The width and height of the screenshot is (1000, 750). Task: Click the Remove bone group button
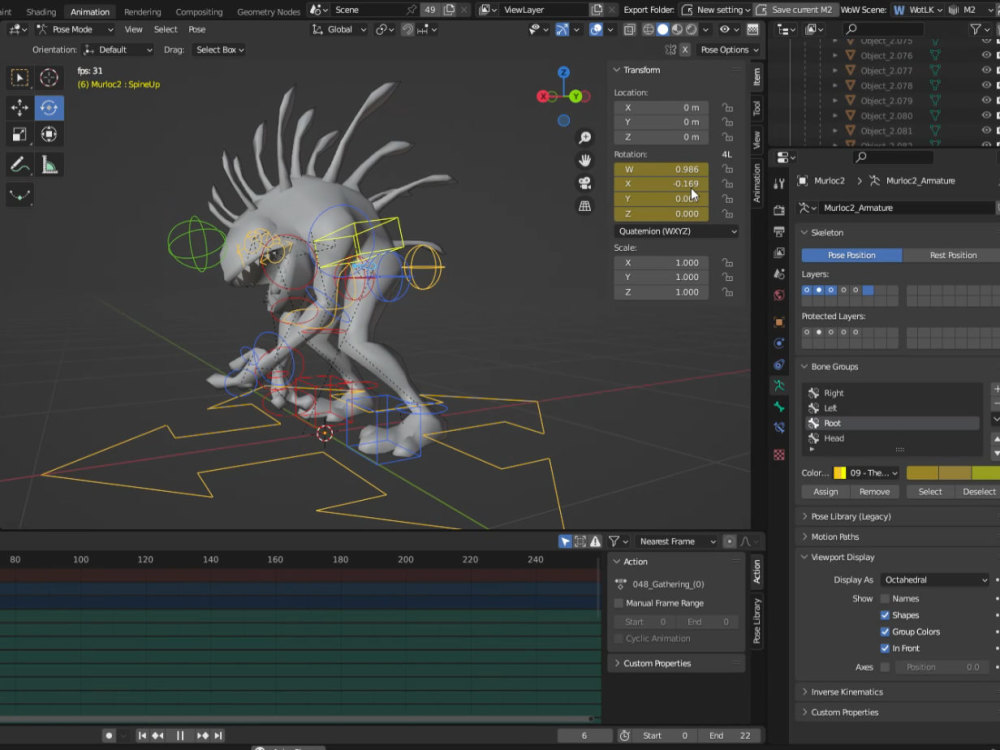click(x=874, y=492)
